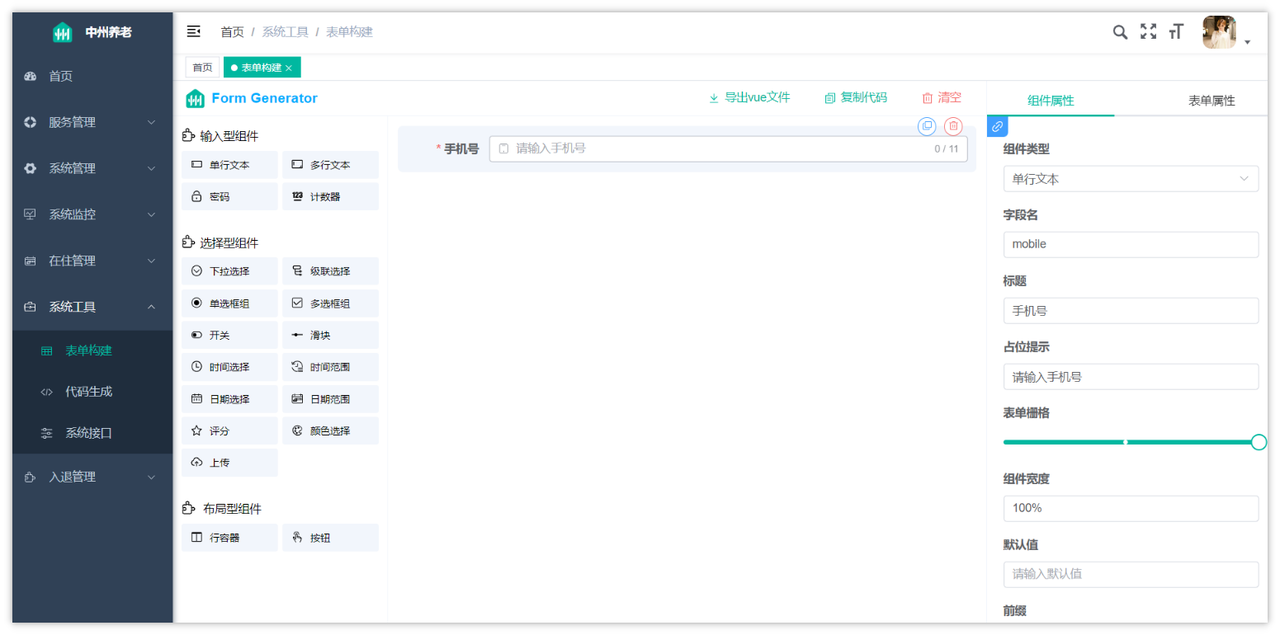Viewport: 1280px width, 635px height.
Task: Close the 表单构建 page tab
Action: [289, 68]
